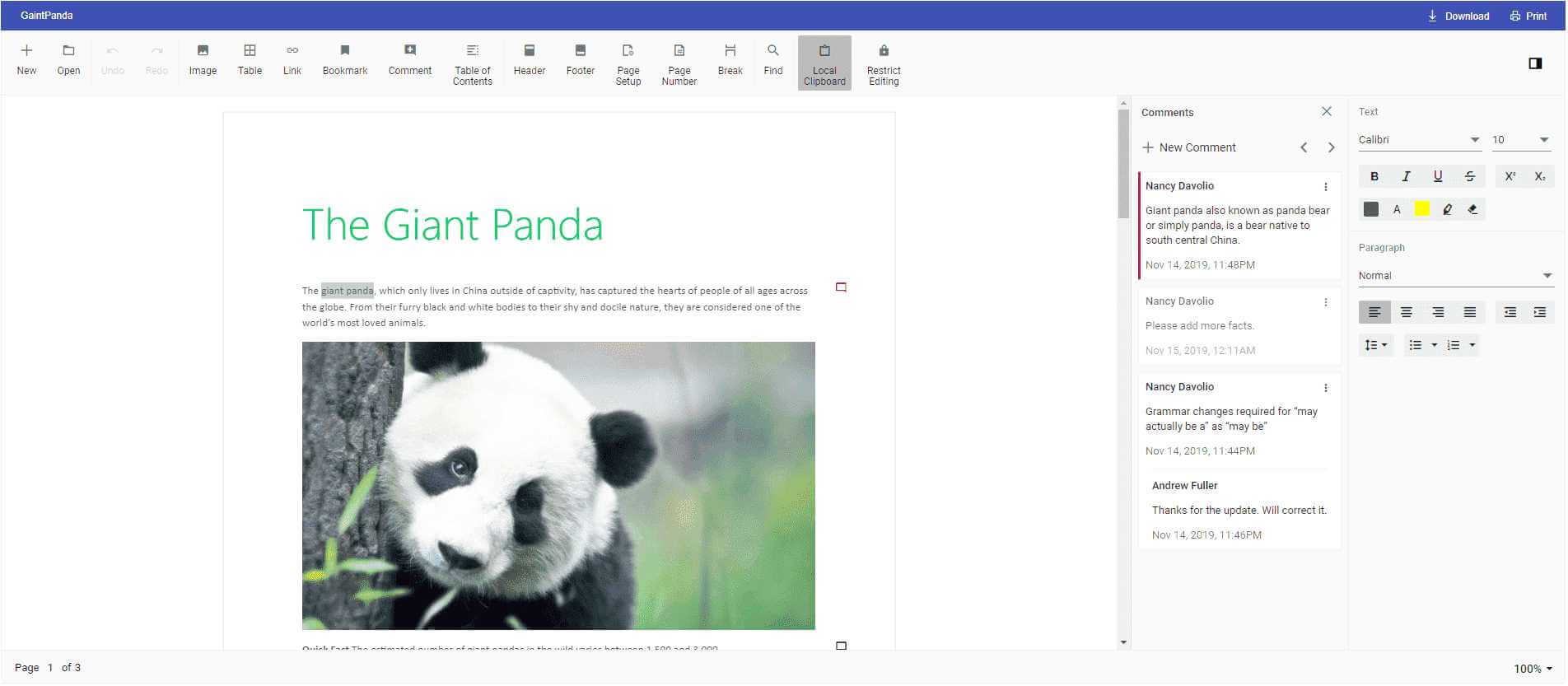The height and width of the screenshot is (686, 1568).
Task: Click the Download button
Action: [x=1458, y=16]
